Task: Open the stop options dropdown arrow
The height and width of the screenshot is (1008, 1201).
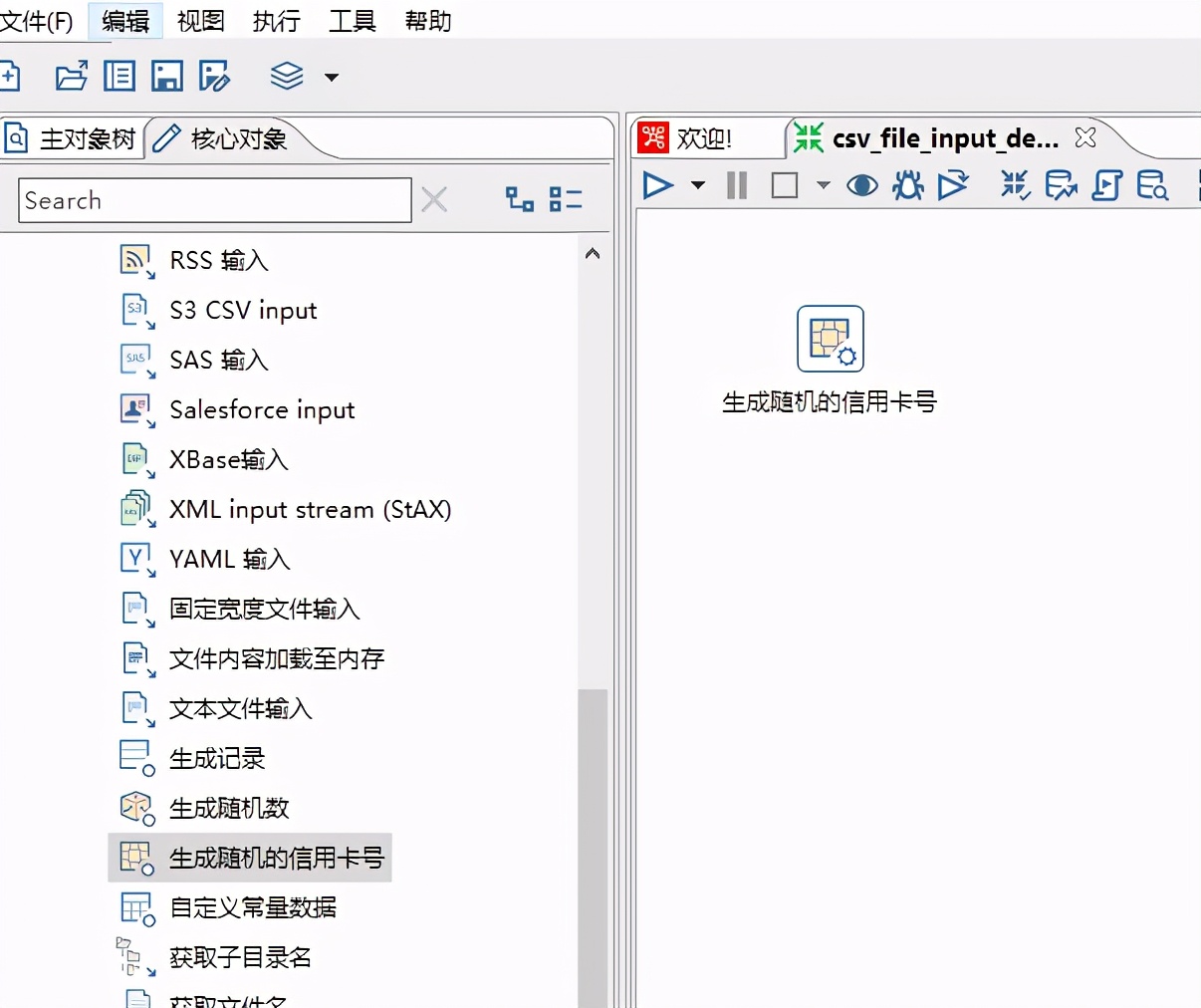Action: click(x=823, y=185)
